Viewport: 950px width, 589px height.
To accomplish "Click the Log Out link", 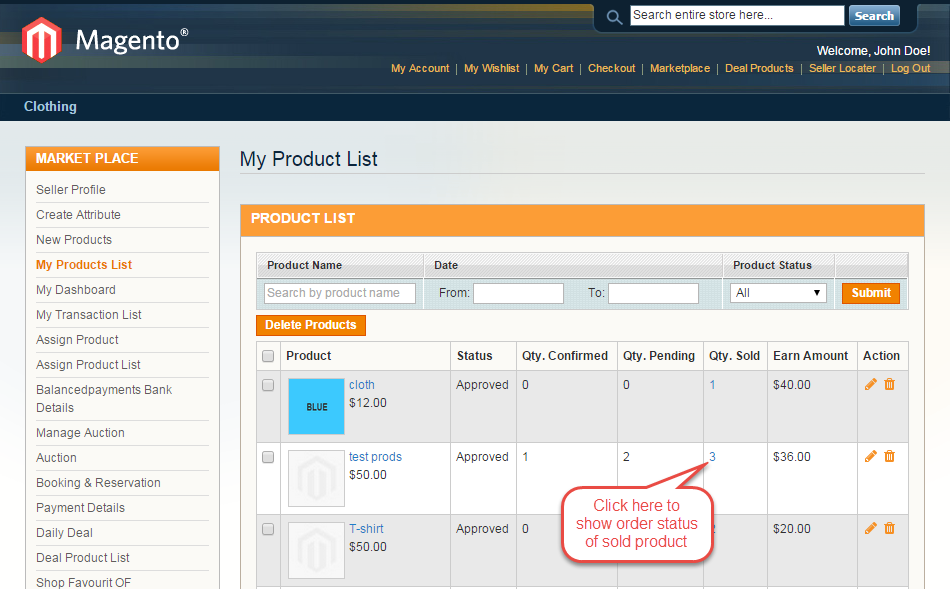I will pos(910,69).
